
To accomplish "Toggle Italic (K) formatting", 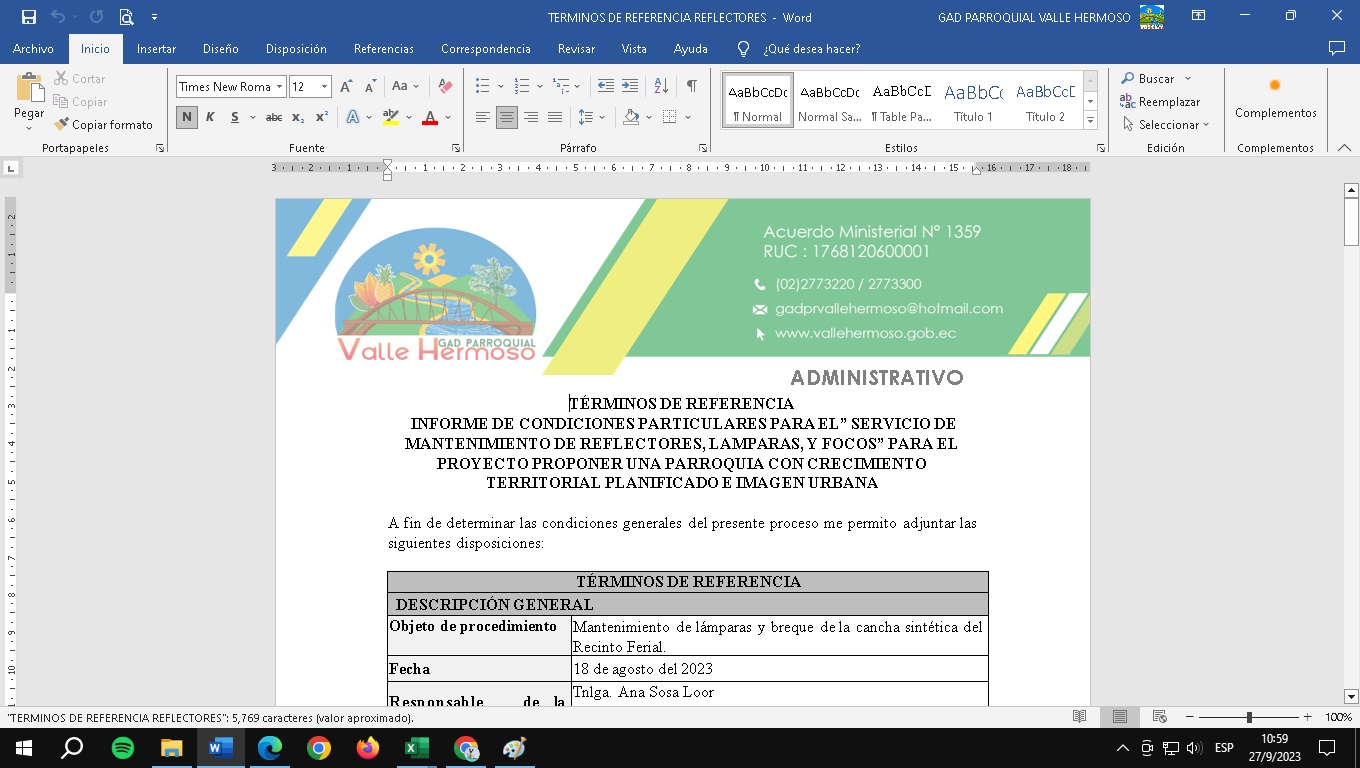I will (210, 118).
